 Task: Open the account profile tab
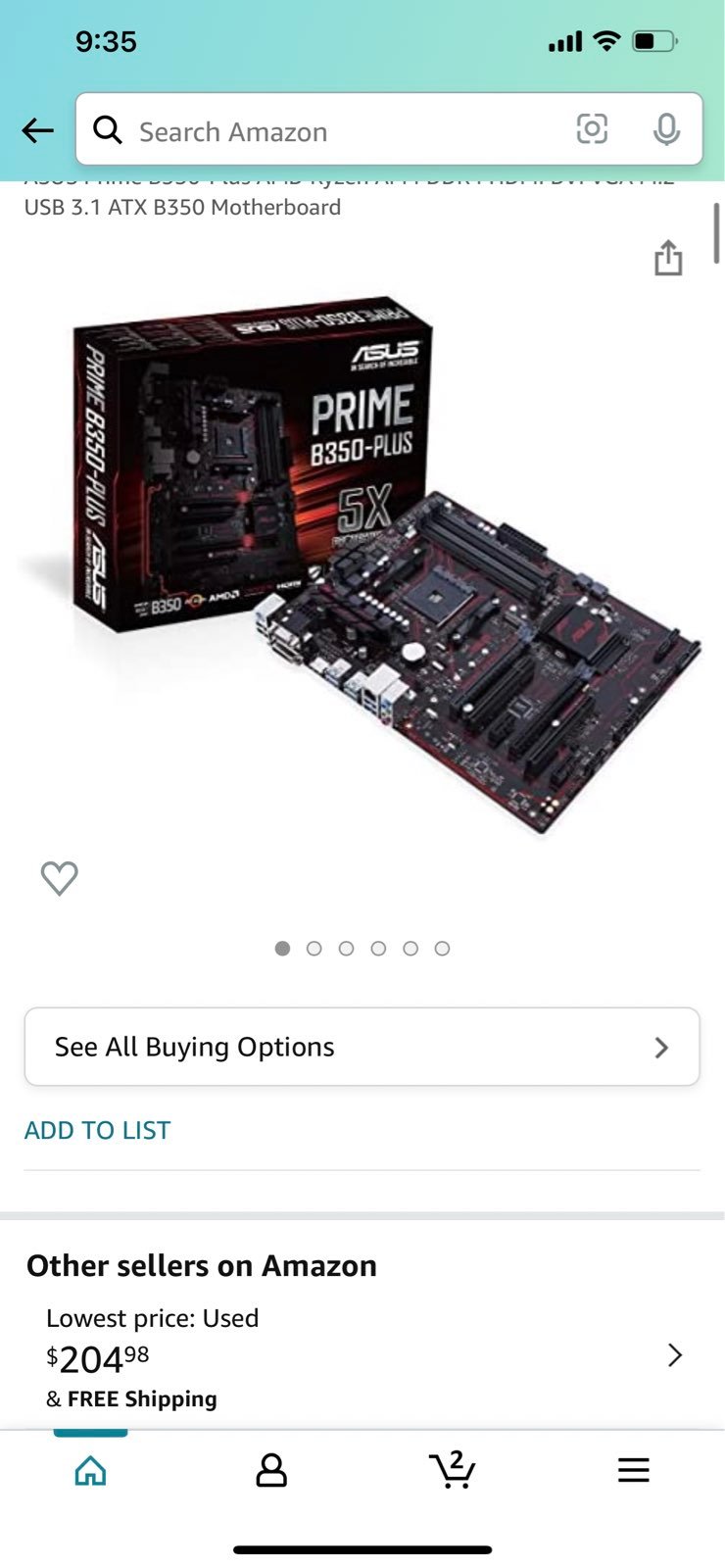click(x=271, y=1470)
